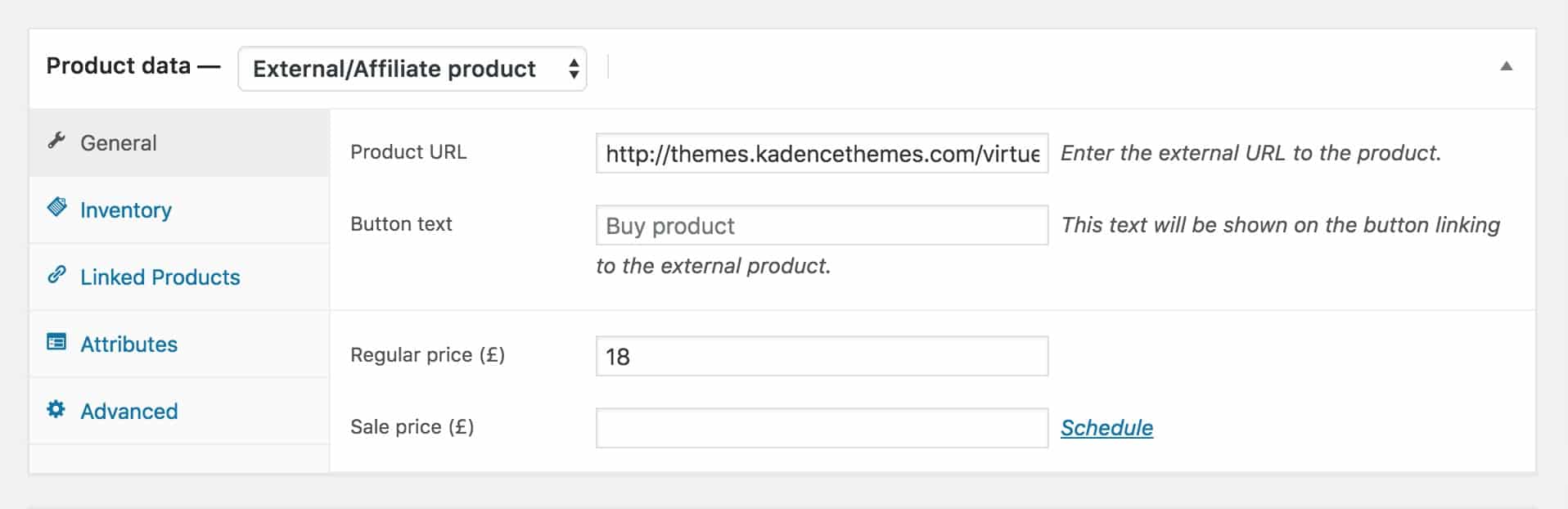Select the General tab
Screen dimensions: 1568x509
pos(179,143)
